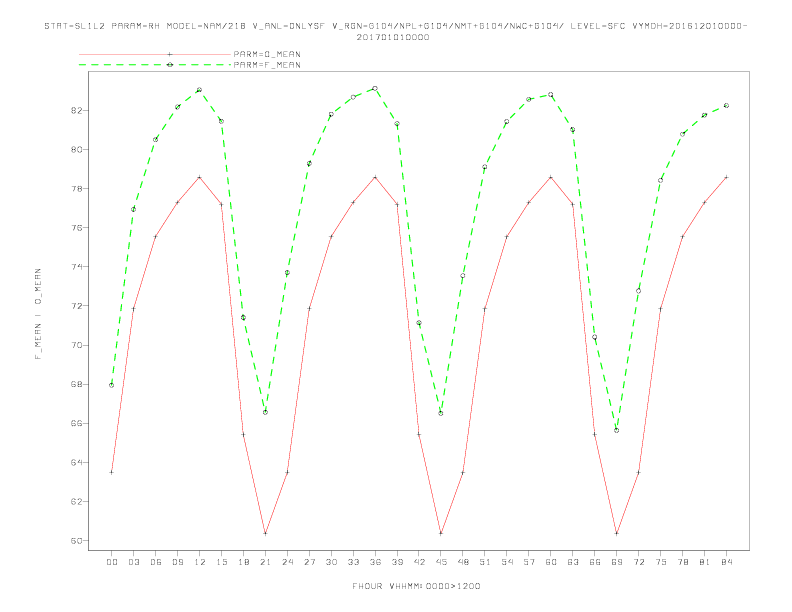The height and width of the screenshot is (612, 792).
Task: Click the X-axis tick label 27
Action: (x=309, y=562)
